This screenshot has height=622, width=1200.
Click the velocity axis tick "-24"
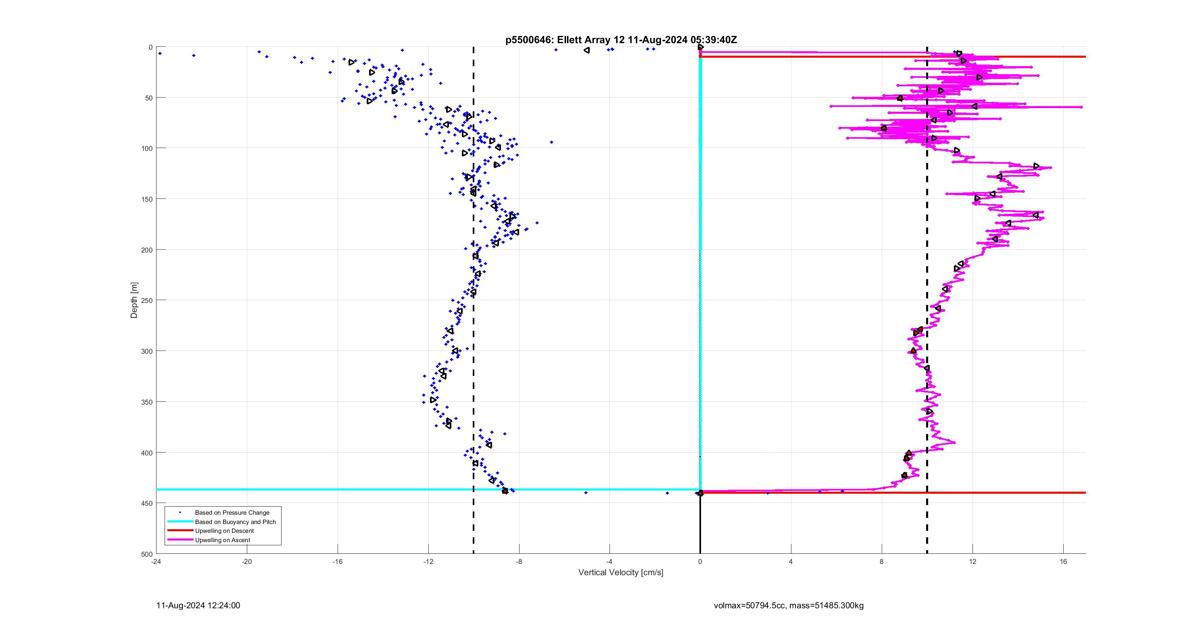(x=156, y=561)
